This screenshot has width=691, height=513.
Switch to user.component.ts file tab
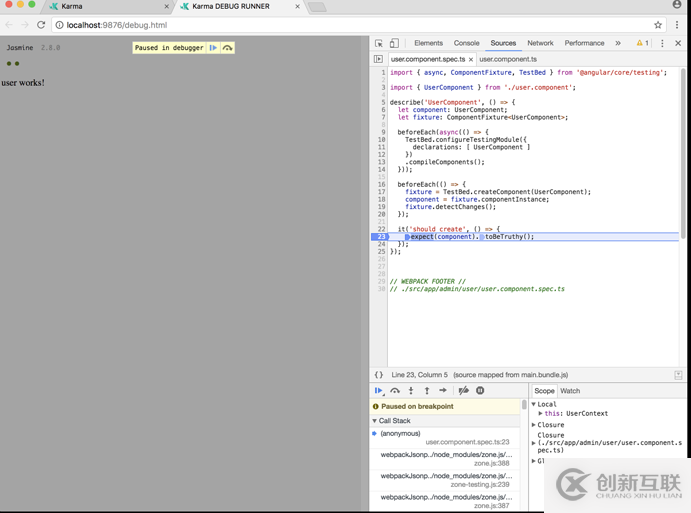click(508, 59)
